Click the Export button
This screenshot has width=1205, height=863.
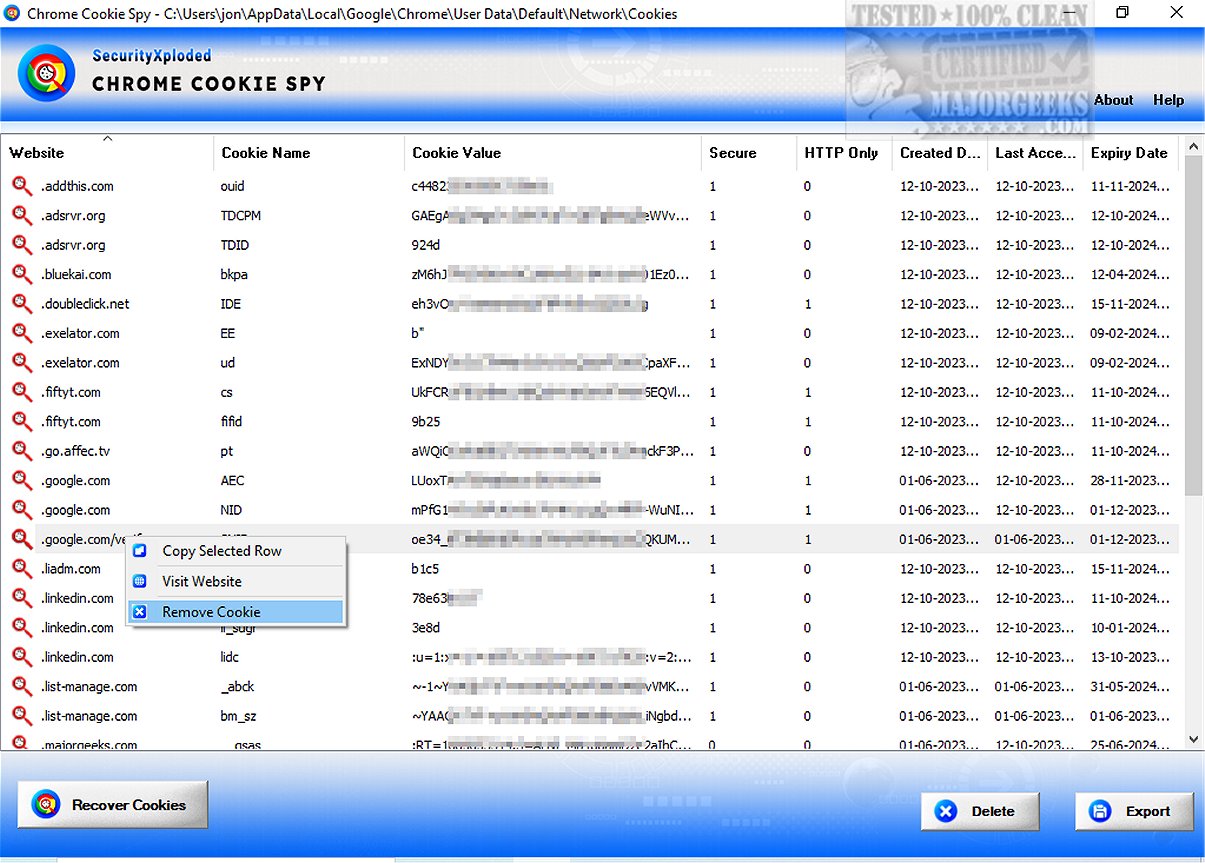[1134, 811]
